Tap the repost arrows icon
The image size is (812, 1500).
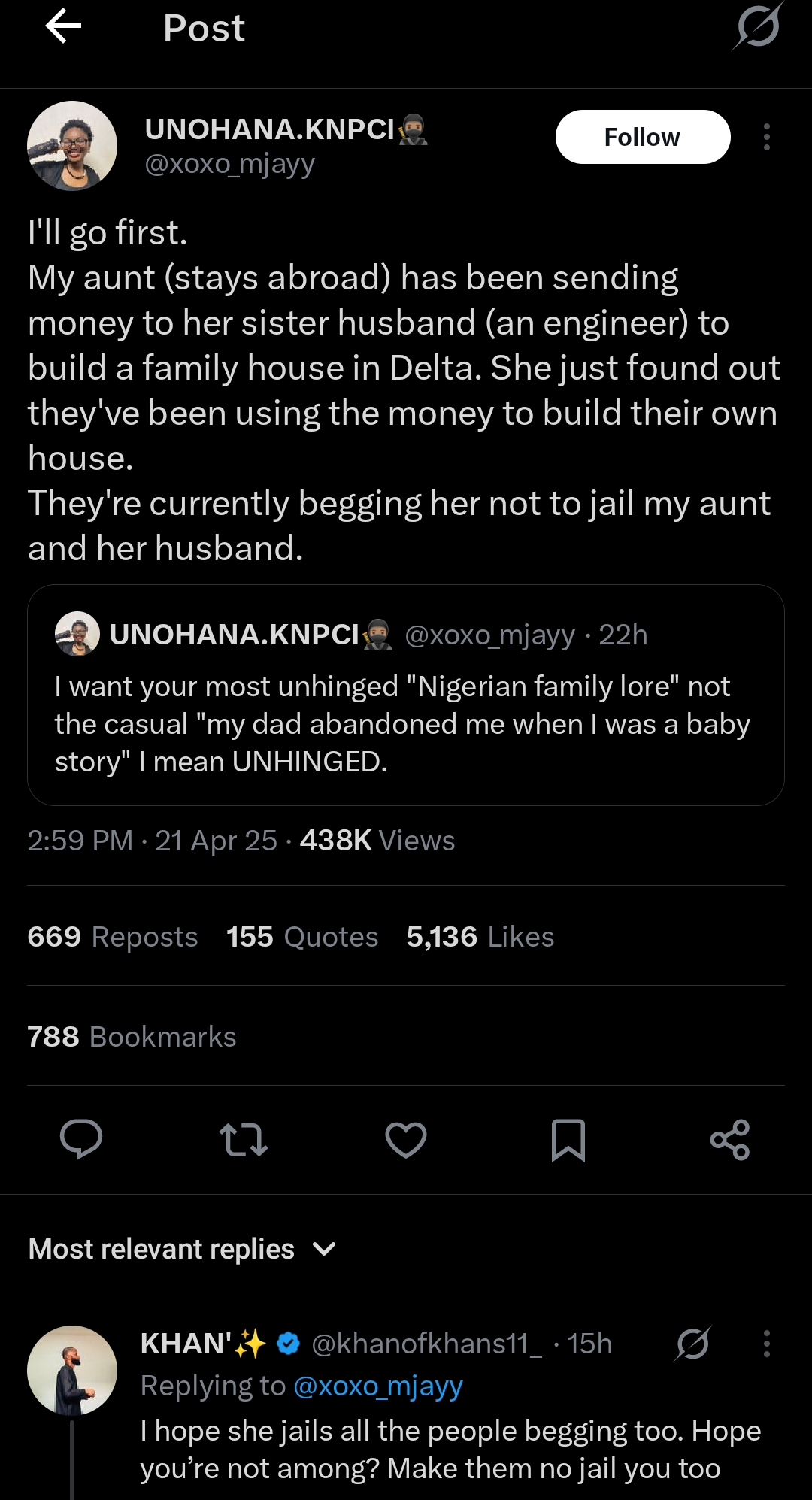tap(243, 1139)
